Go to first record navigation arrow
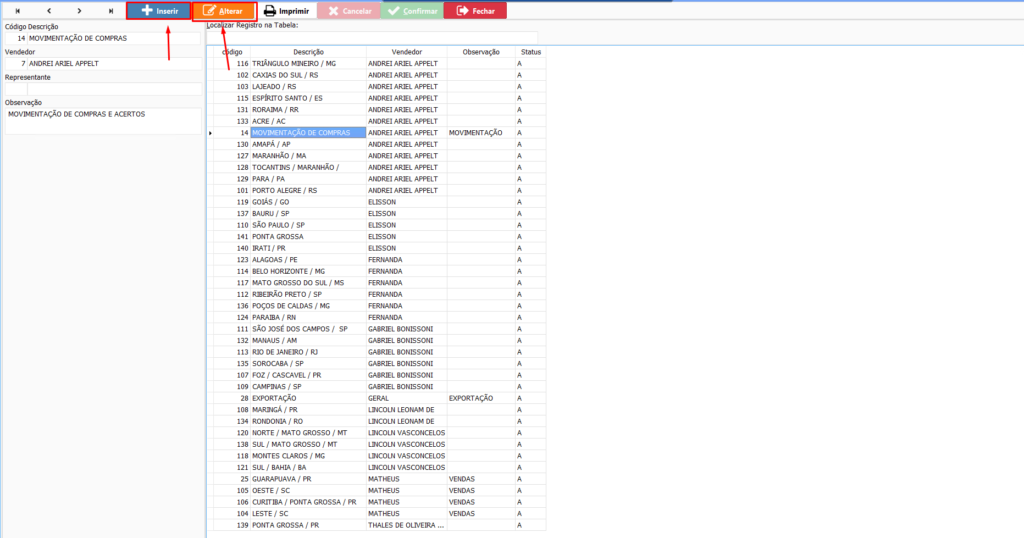The image size is (1024, 538). 17,10
